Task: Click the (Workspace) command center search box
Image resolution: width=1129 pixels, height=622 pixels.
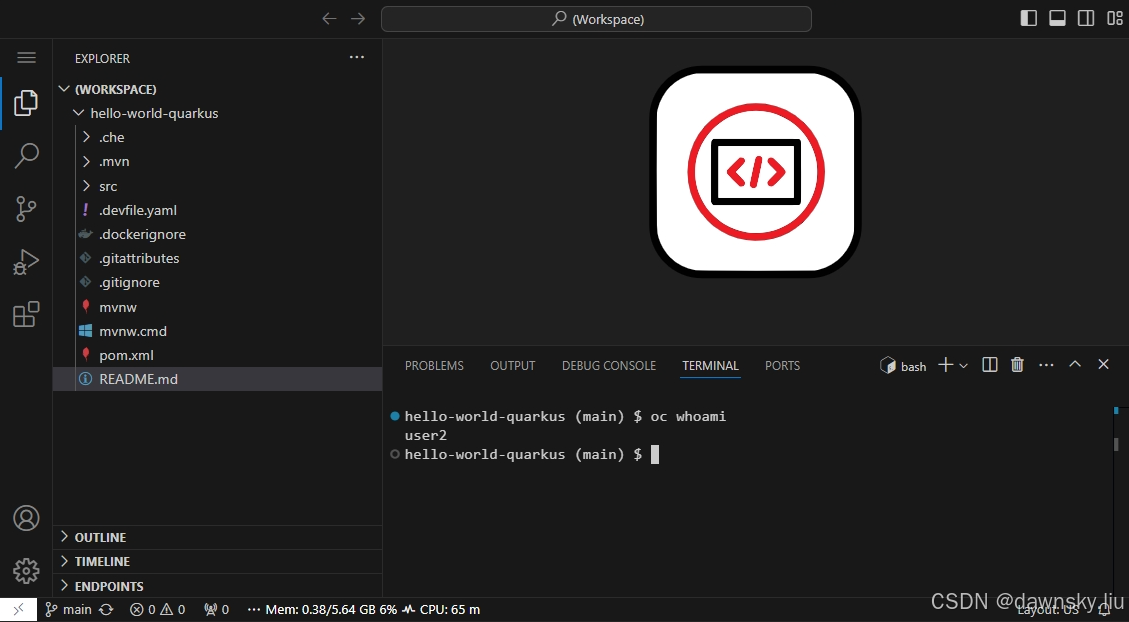Action: pyautogui.click(x=596, y=19)
